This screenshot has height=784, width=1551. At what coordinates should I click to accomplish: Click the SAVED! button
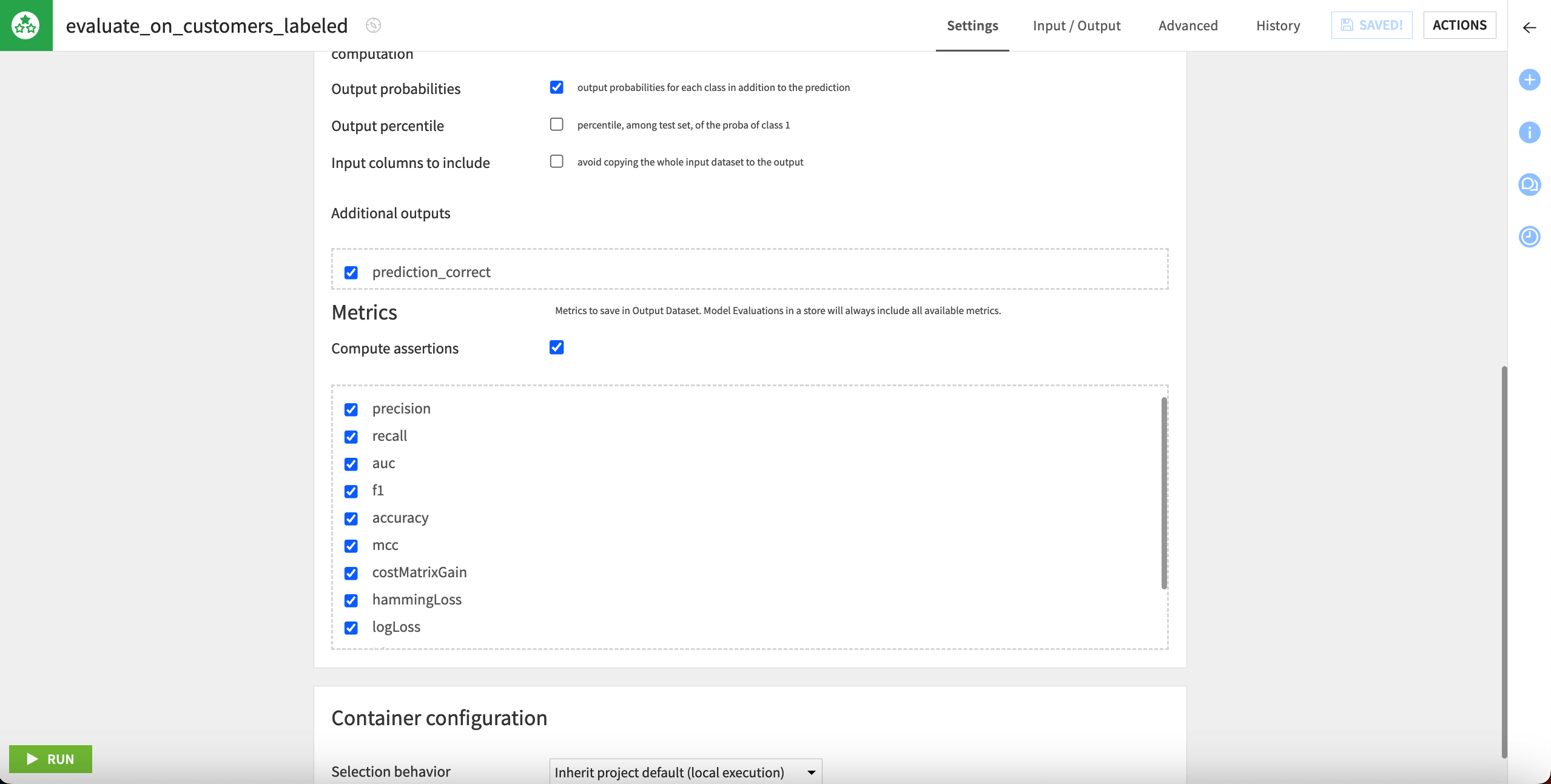[x=1371, y=25]
